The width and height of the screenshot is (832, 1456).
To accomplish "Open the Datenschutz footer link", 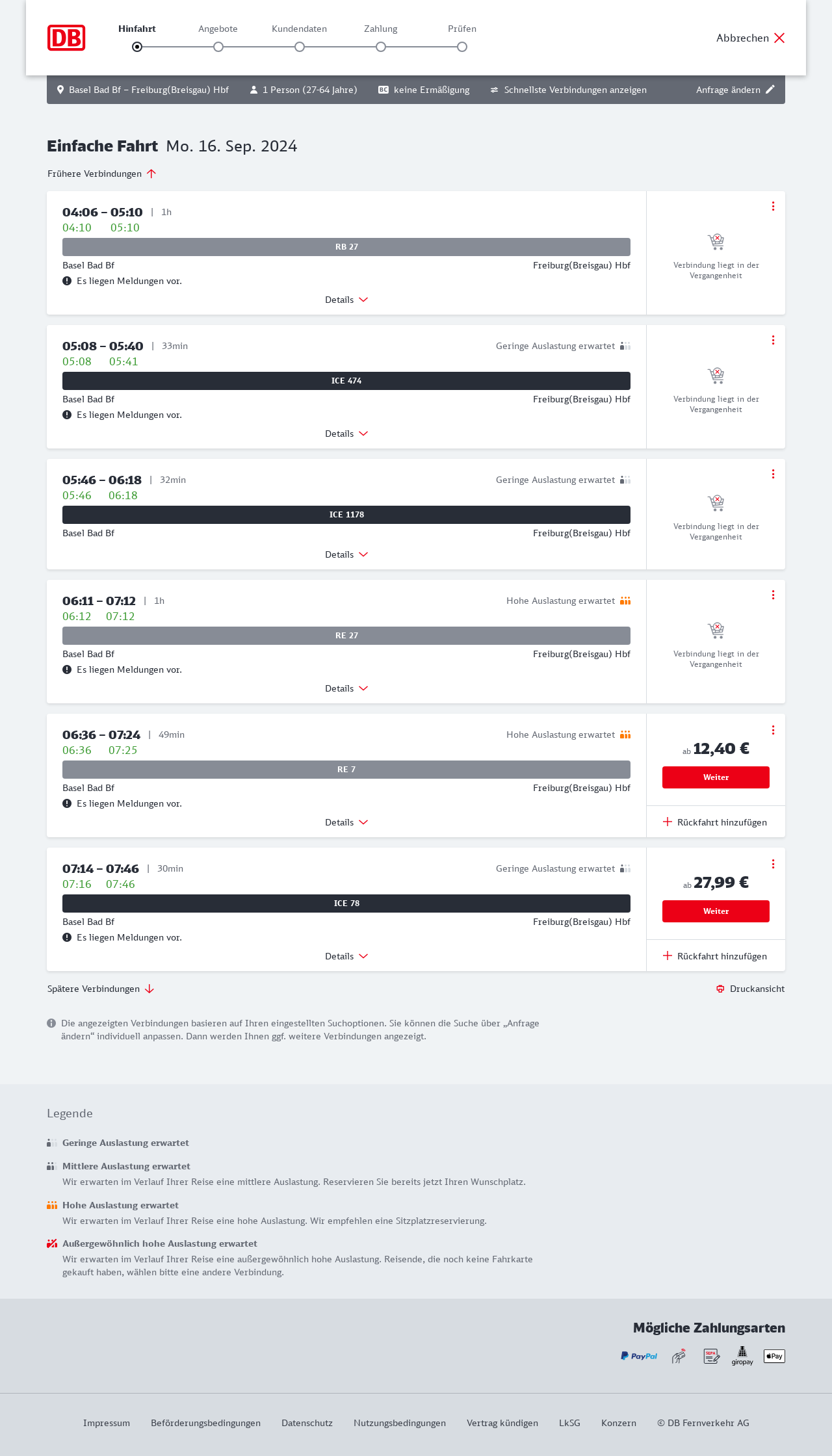I will pos(307,1423).
